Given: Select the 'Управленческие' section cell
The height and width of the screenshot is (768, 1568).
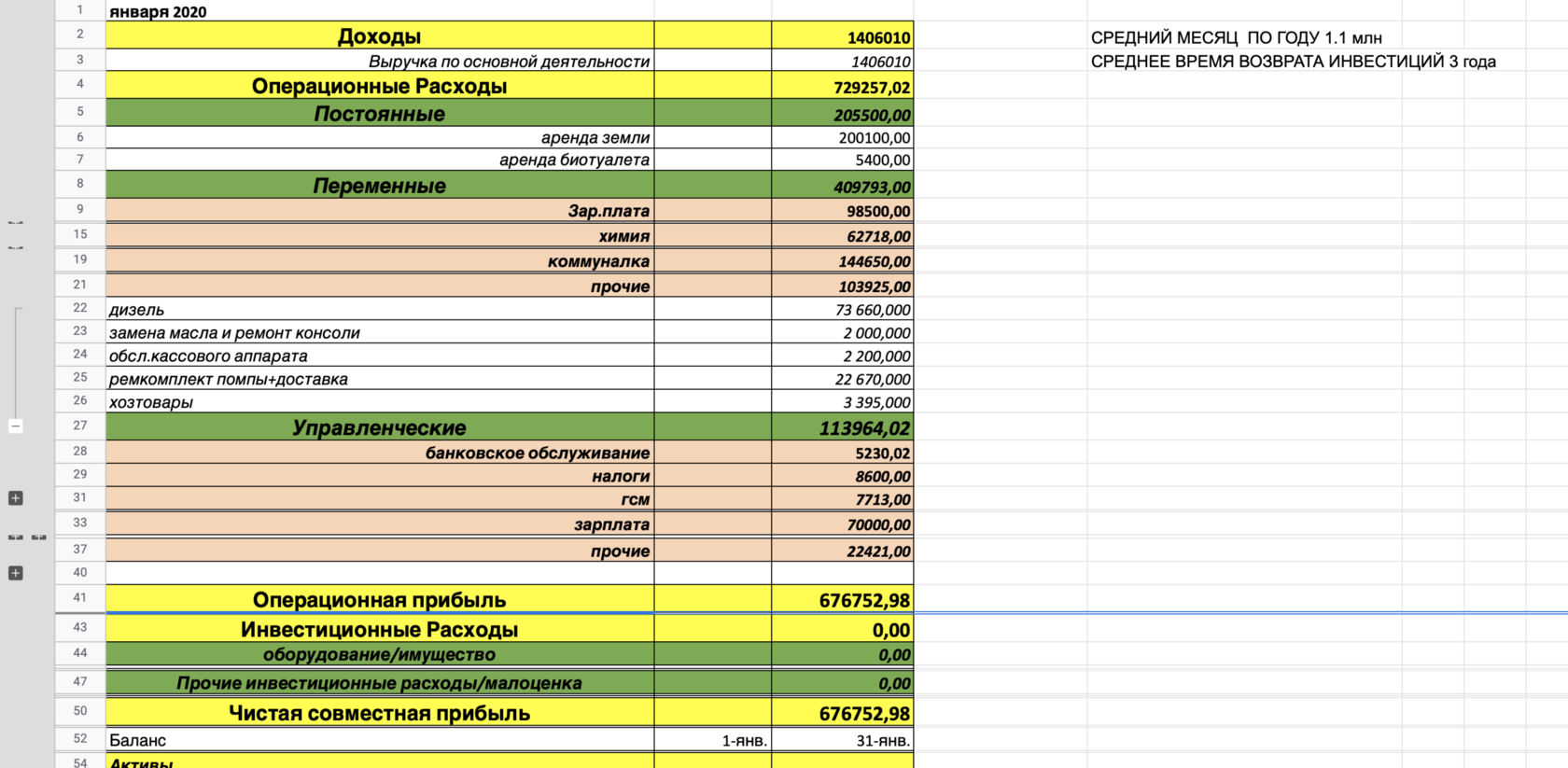Looking at the screenshot, I should (380, 427).
